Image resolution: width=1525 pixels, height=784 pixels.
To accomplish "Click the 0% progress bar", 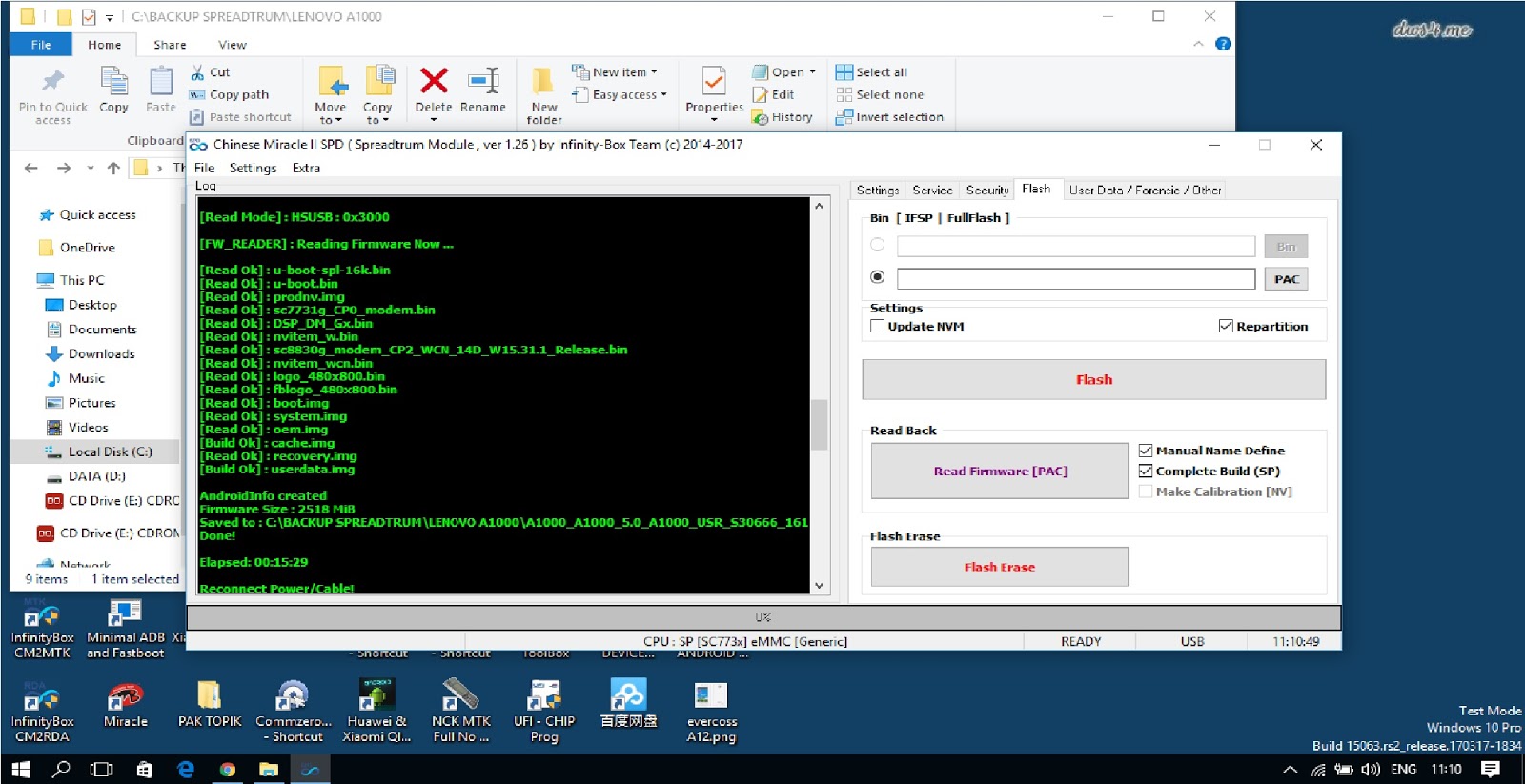I will point(763,617).
